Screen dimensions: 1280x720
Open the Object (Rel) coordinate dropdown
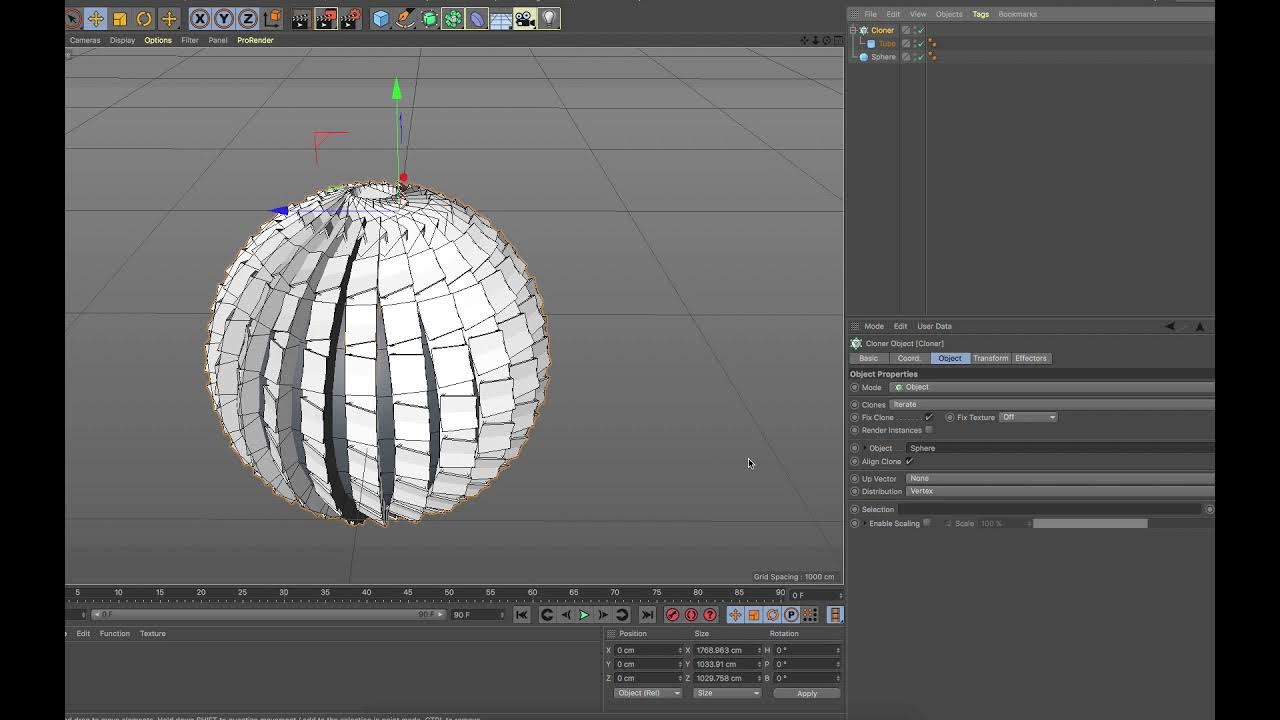tap(648, 693)
